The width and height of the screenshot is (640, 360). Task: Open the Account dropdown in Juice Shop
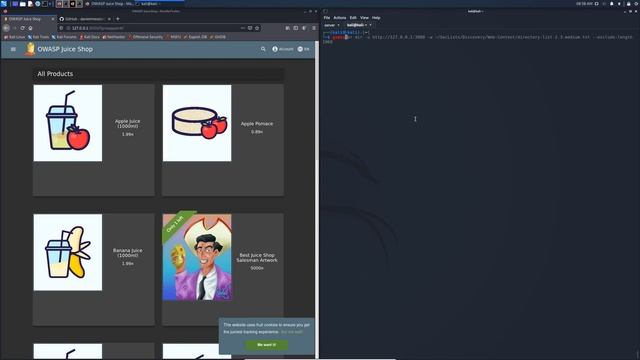[x=283, y=49]
